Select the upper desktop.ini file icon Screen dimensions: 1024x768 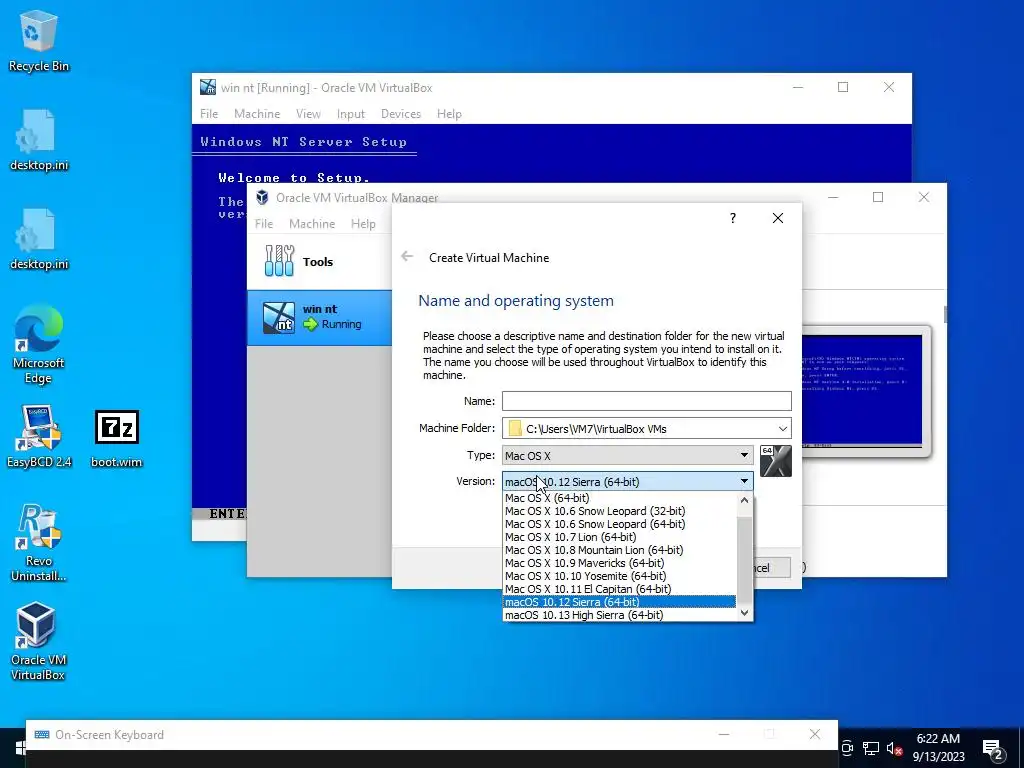38,140
